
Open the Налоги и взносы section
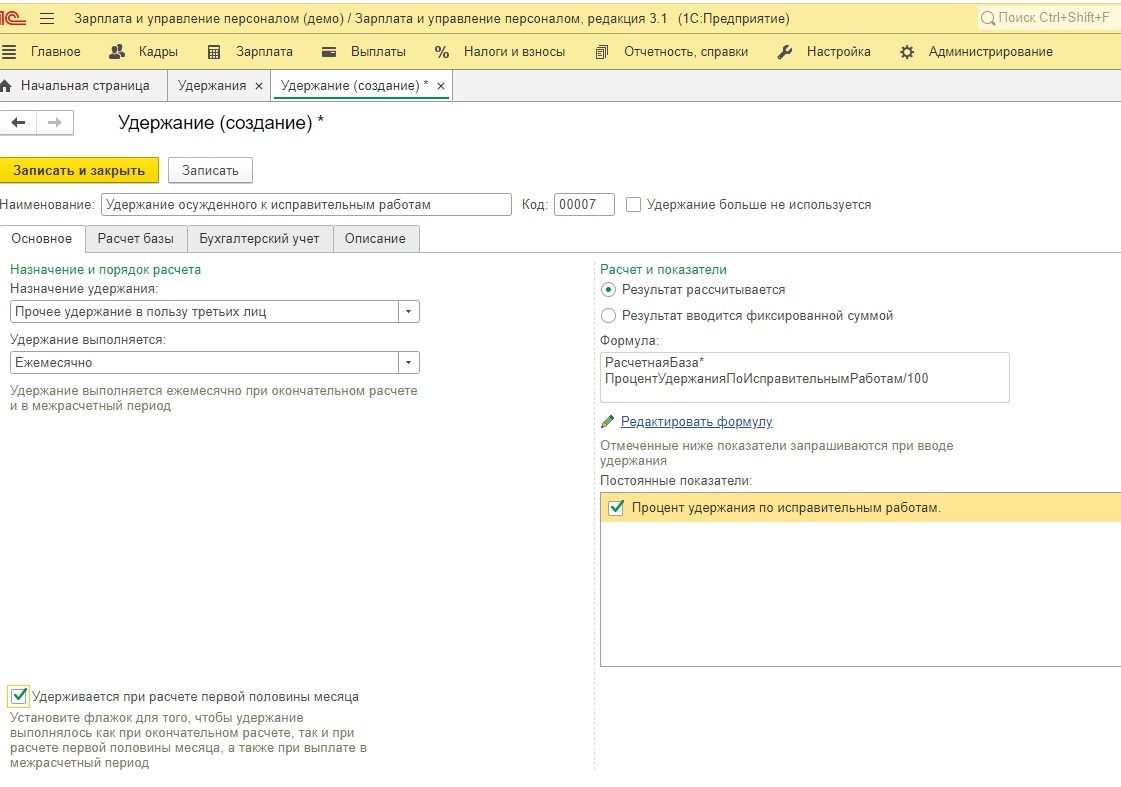[514, 51]
